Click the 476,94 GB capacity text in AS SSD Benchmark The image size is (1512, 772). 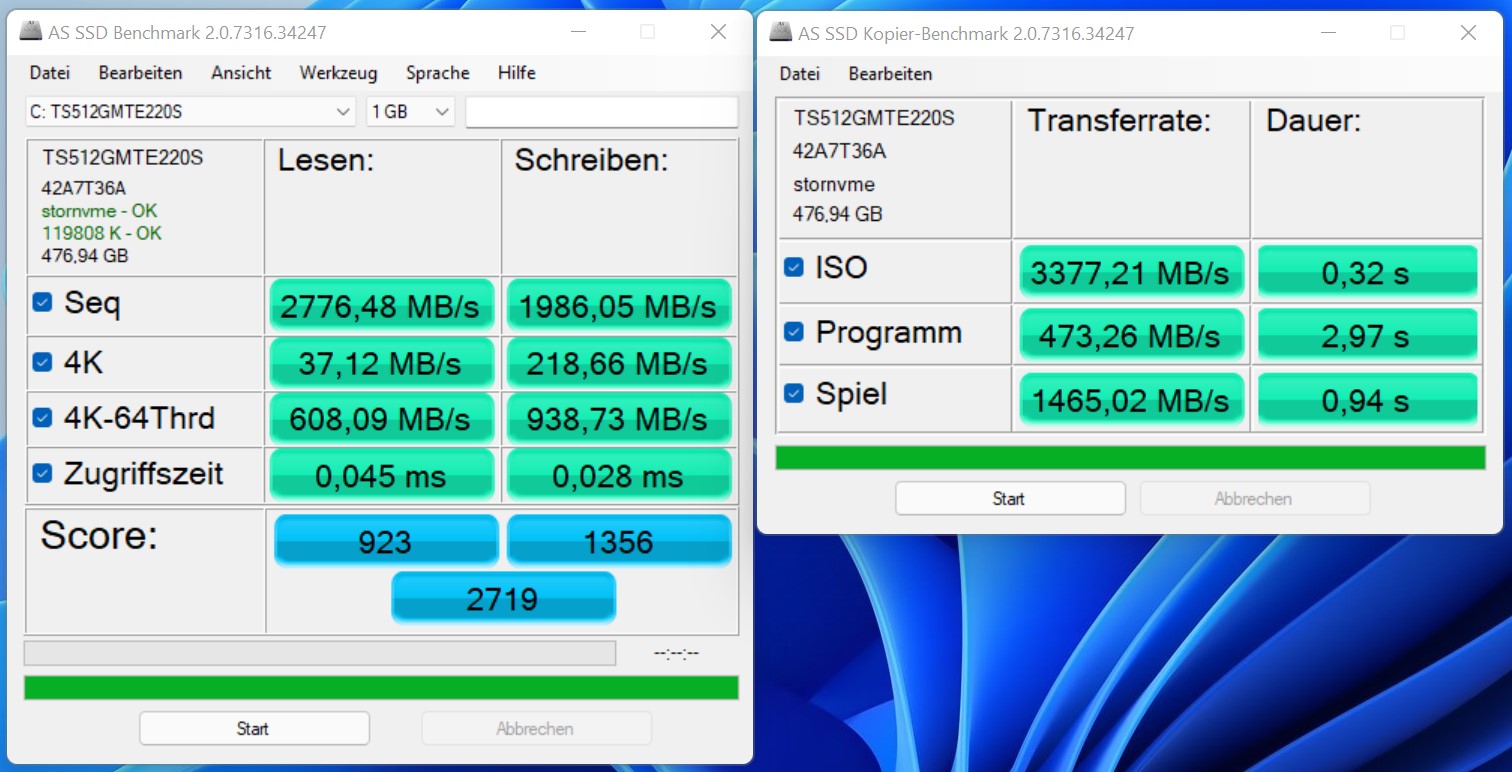pyautogui.click(x=85, y=256)
